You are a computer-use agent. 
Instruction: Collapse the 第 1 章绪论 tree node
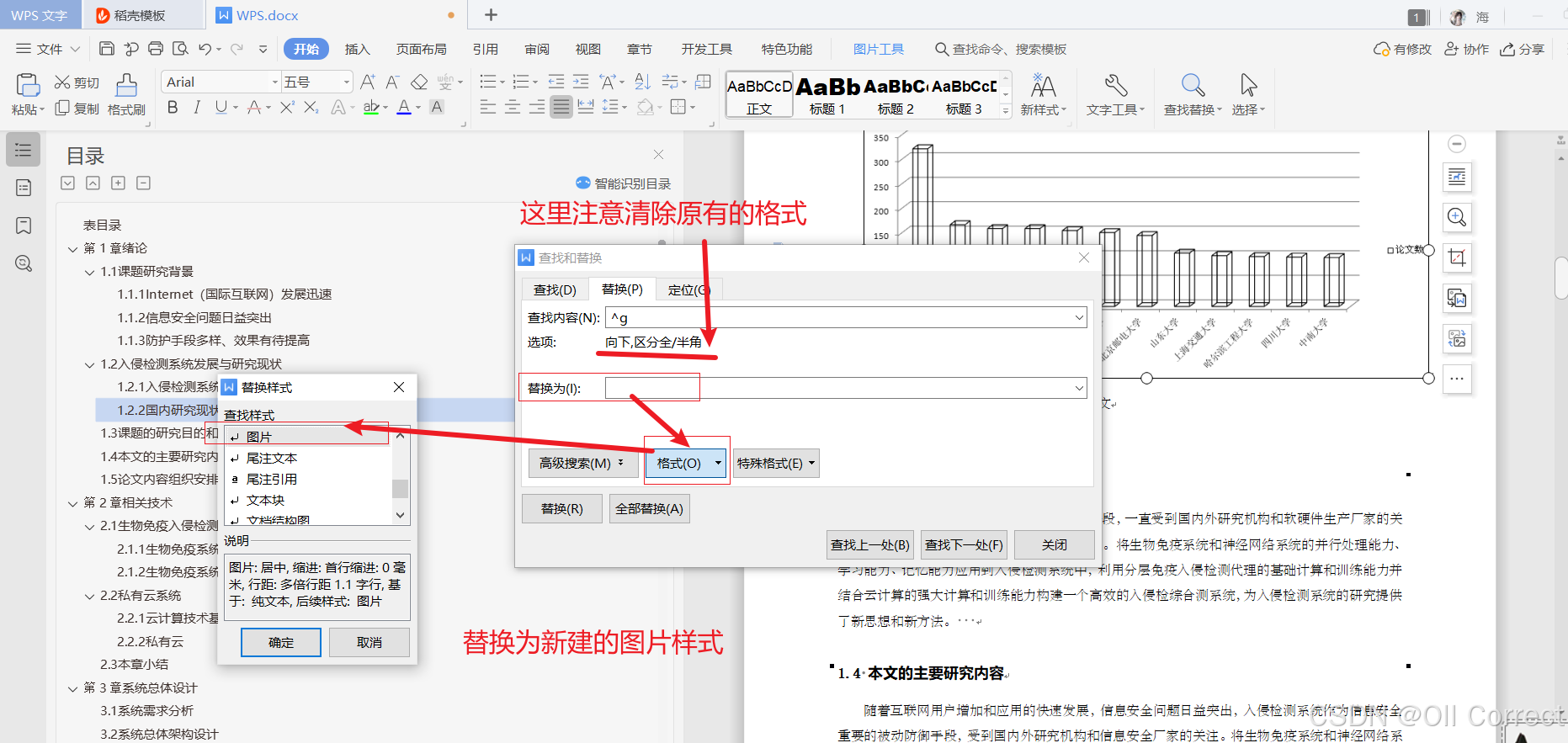click(73, 248)
